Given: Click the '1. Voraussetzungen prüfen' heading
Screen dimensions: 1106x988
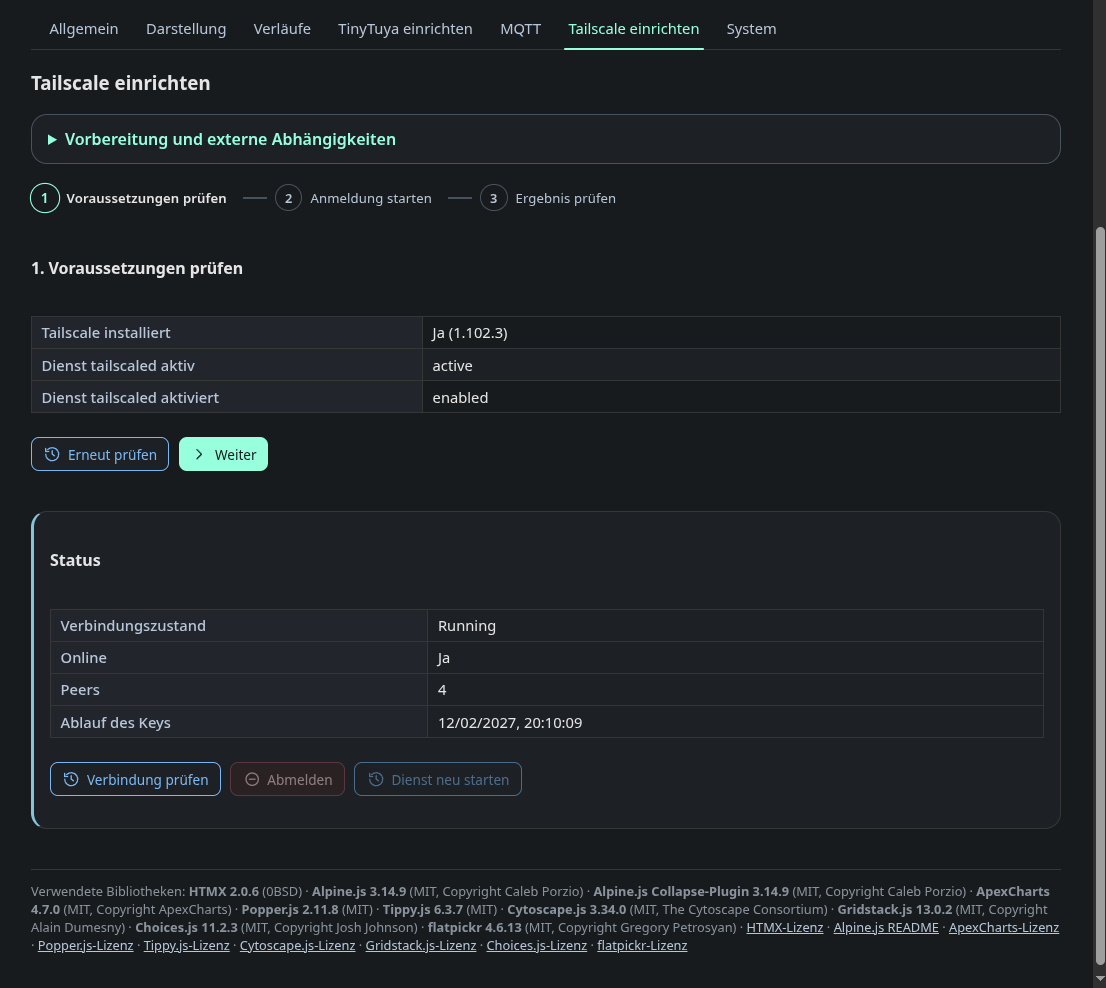Looking at the screenshot, I should coord(137,268).
